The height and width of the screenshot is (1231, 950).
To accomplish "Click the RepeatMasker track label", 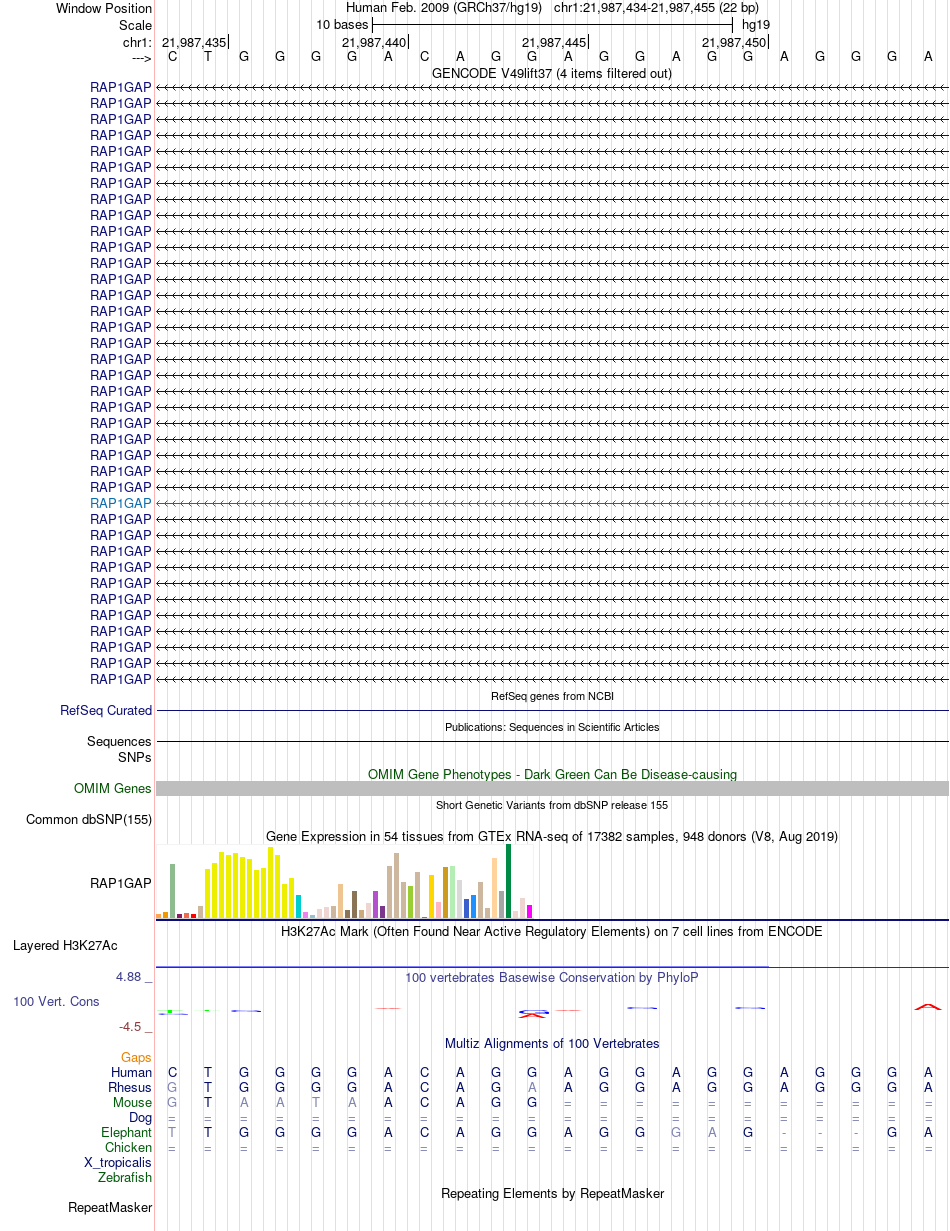I will click(110, 1207).
